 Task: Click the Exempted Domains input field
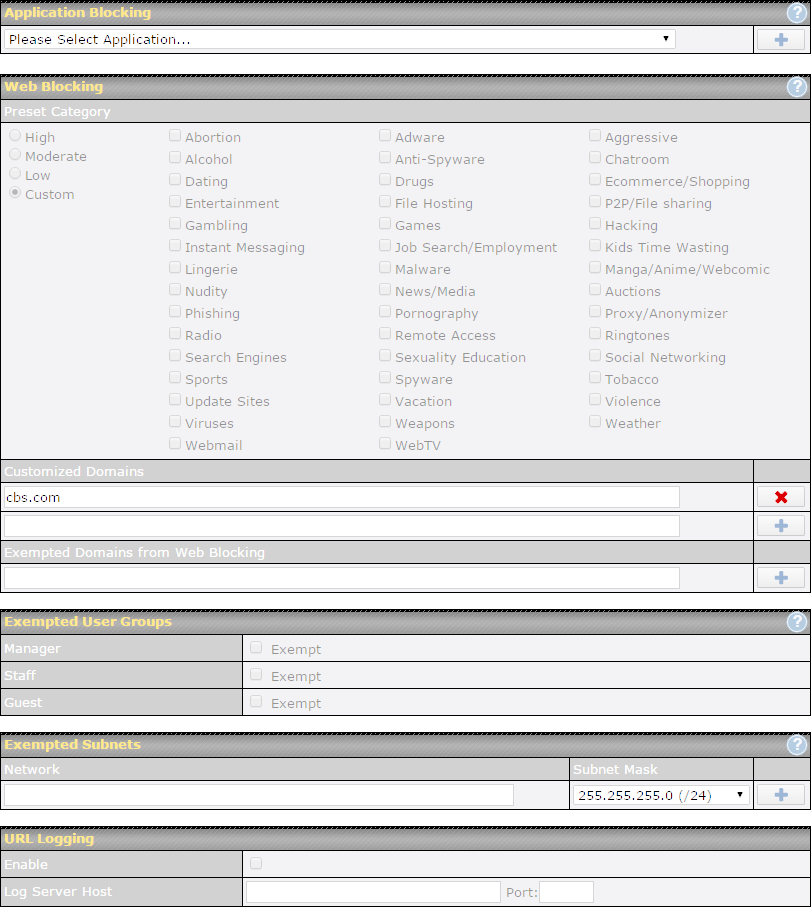point(342,578)
